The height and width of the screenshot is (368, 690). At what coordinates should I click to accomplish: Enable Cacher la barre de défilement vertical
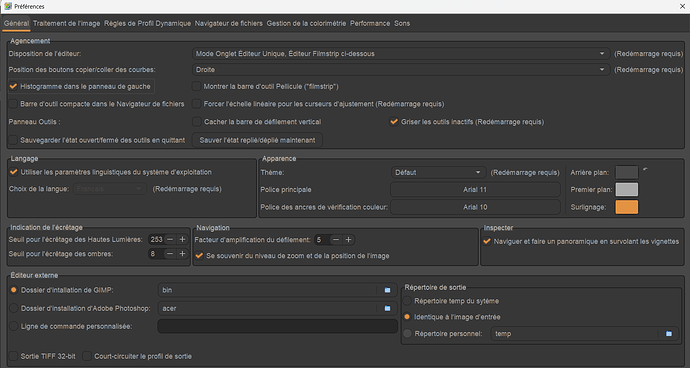tap(196, 121)
